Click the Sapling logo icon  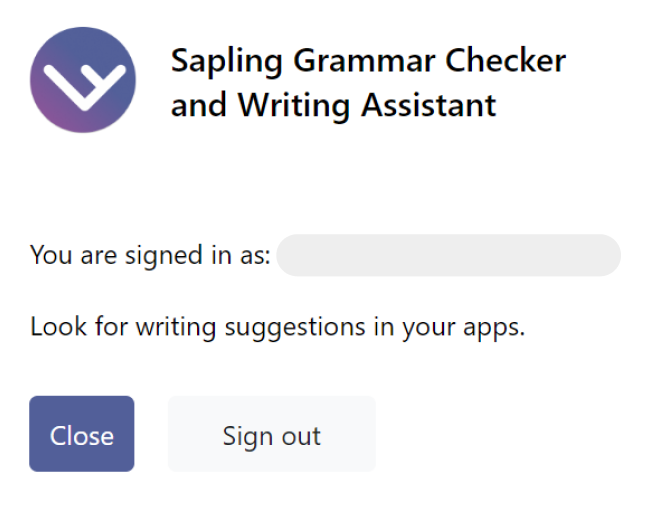pos(83,80)
